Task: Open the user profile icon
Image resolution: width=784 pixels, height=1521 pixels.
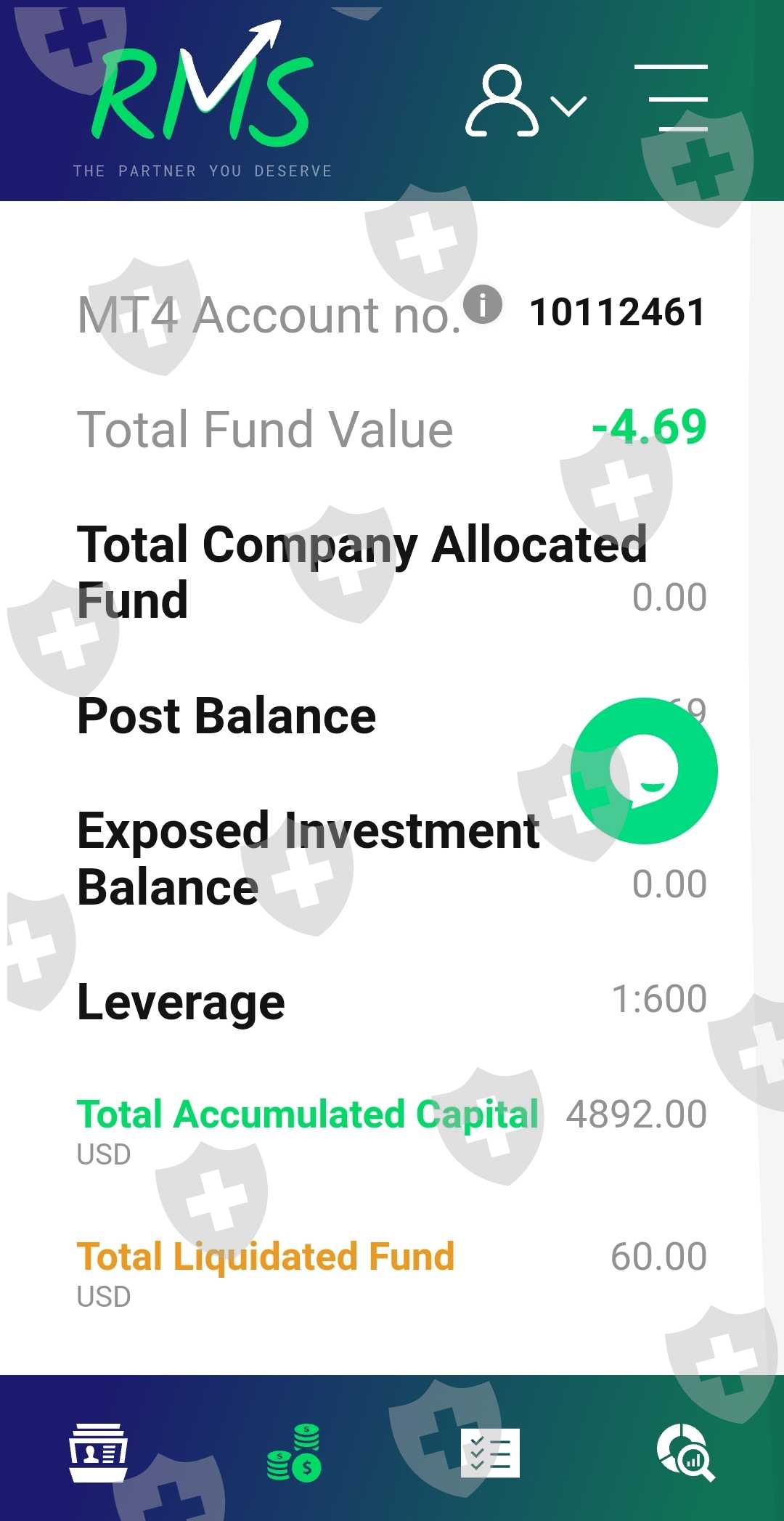Action: 502,102
